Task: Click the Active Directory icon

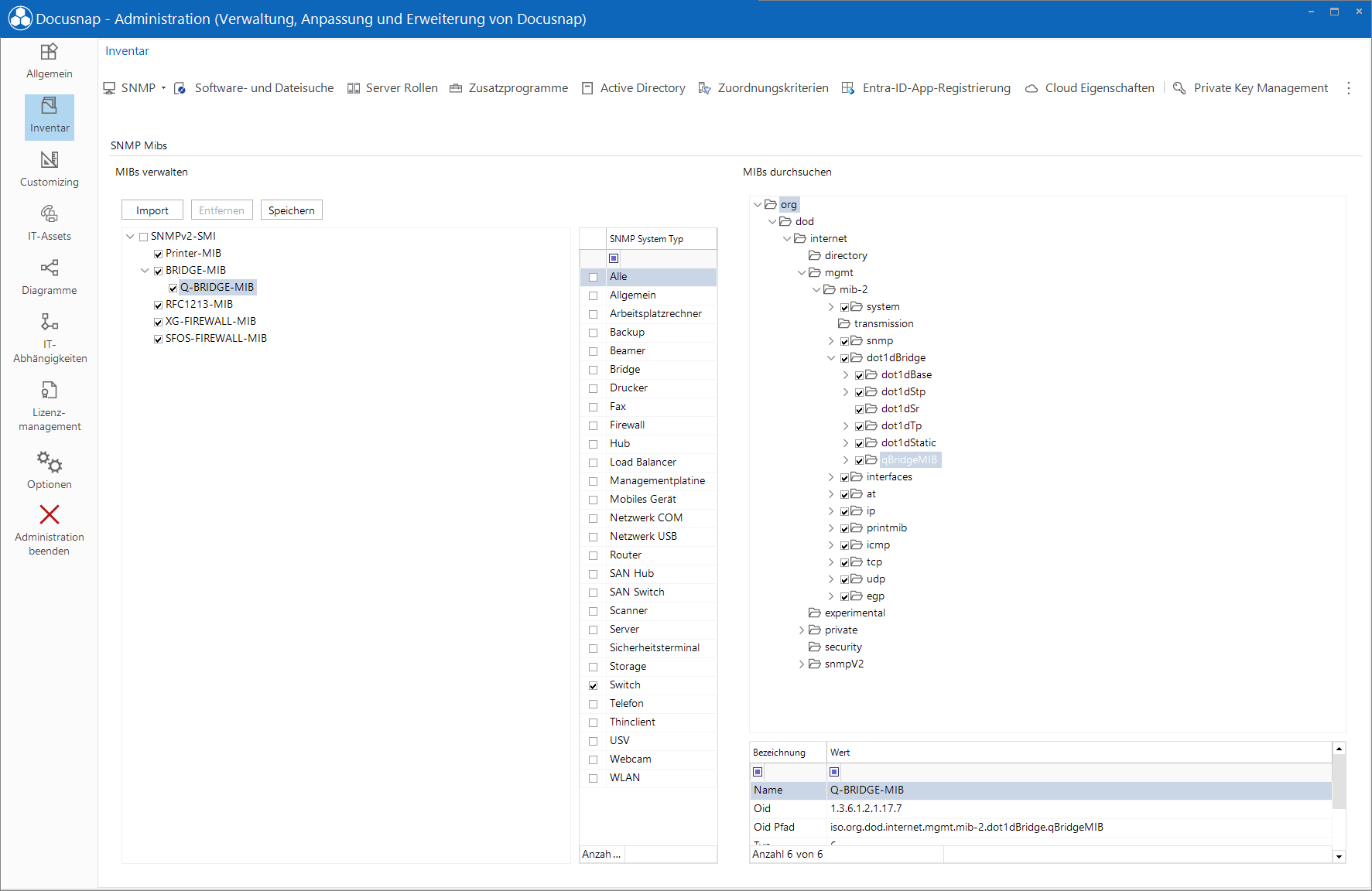Action: coord(587,88)
